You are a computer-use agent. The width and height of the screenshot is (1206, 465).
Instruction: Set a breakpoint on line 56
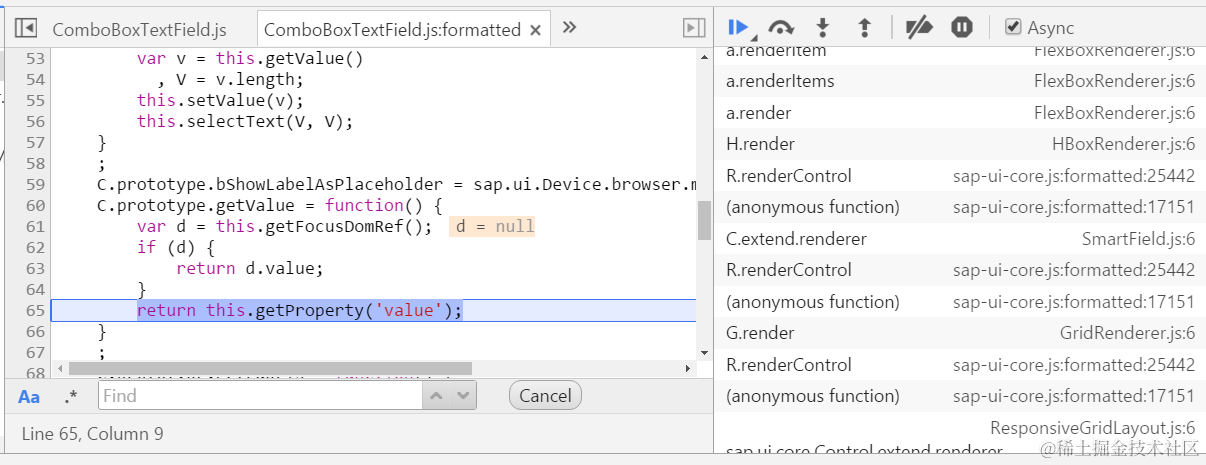[35, 121]
